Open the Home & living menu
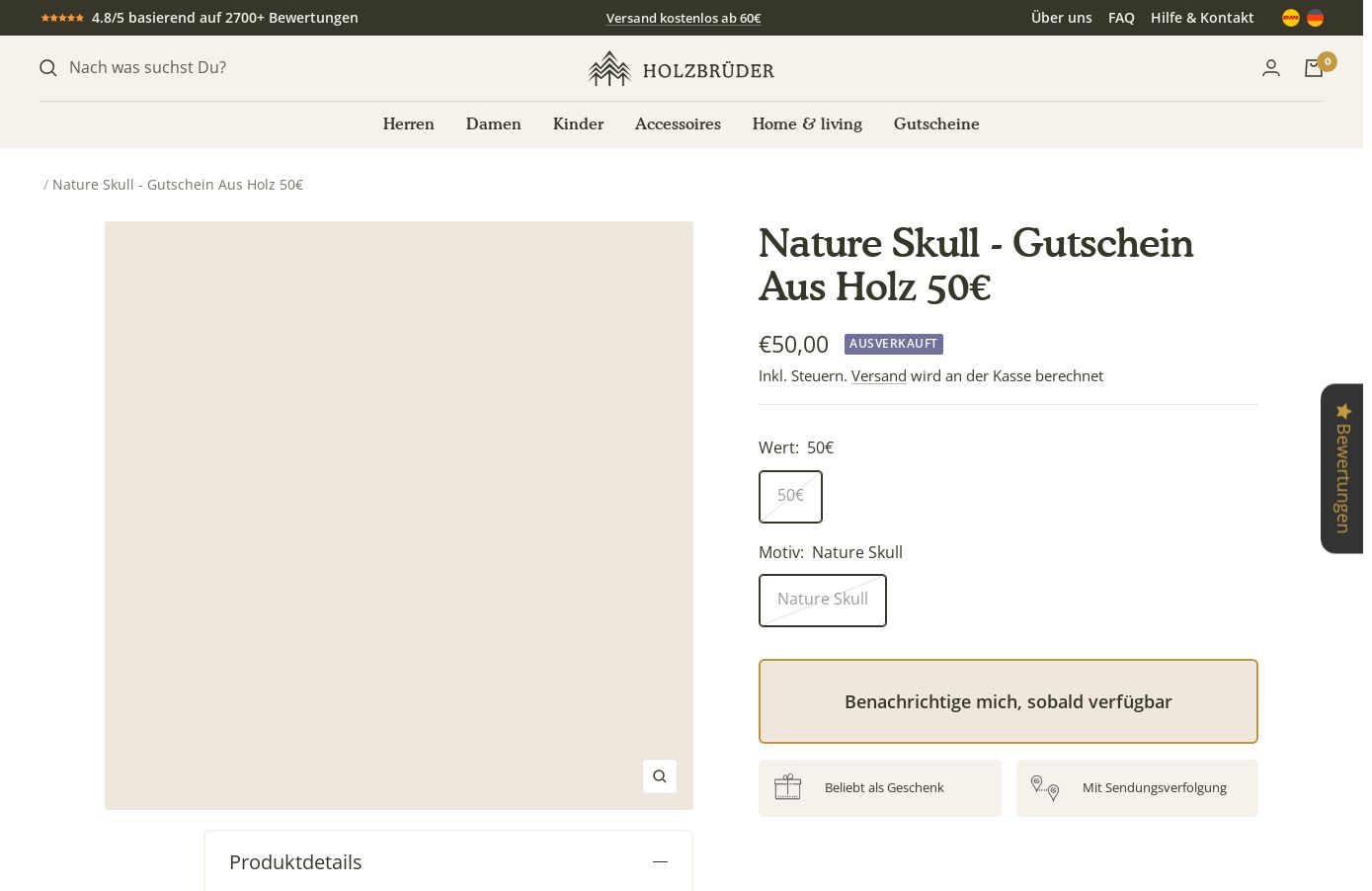Image resolution: width=1372 pixels, height=891 pixels. (x=807, y=123)
